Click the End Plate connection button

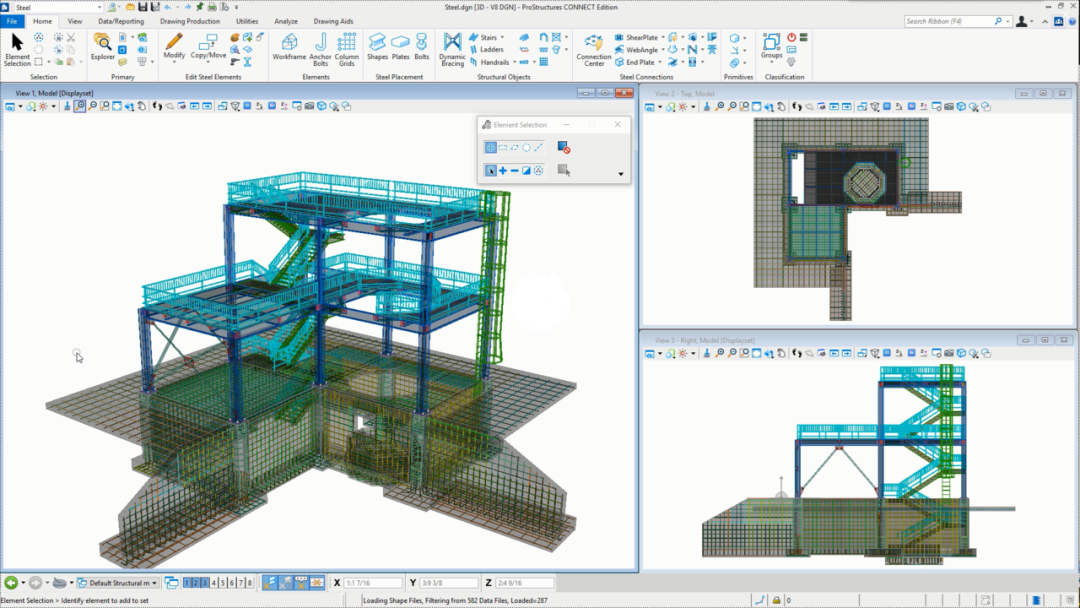point(634,62)
